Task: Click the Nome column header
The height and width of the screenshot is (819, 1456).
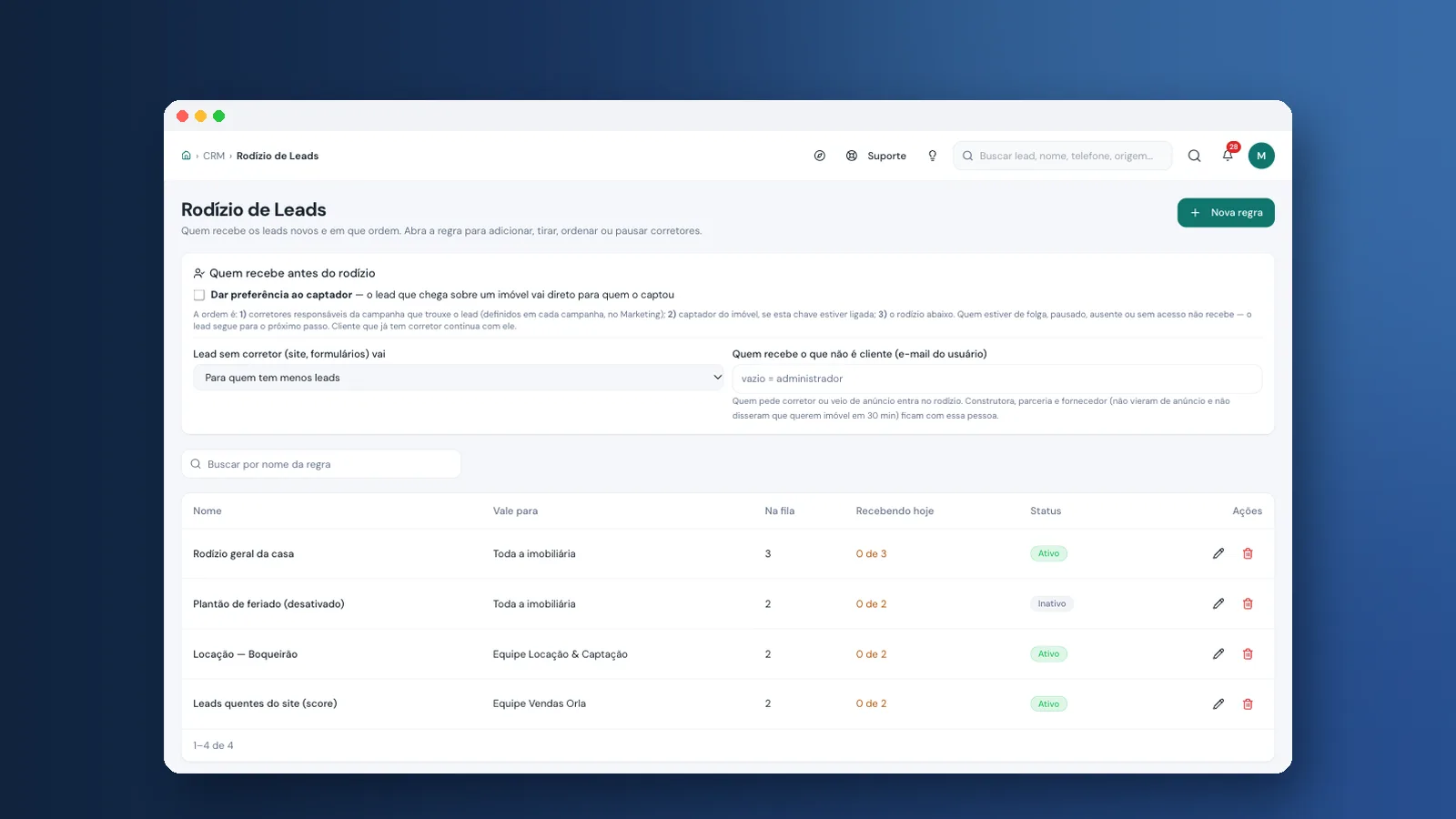Action: coord(207,511)
